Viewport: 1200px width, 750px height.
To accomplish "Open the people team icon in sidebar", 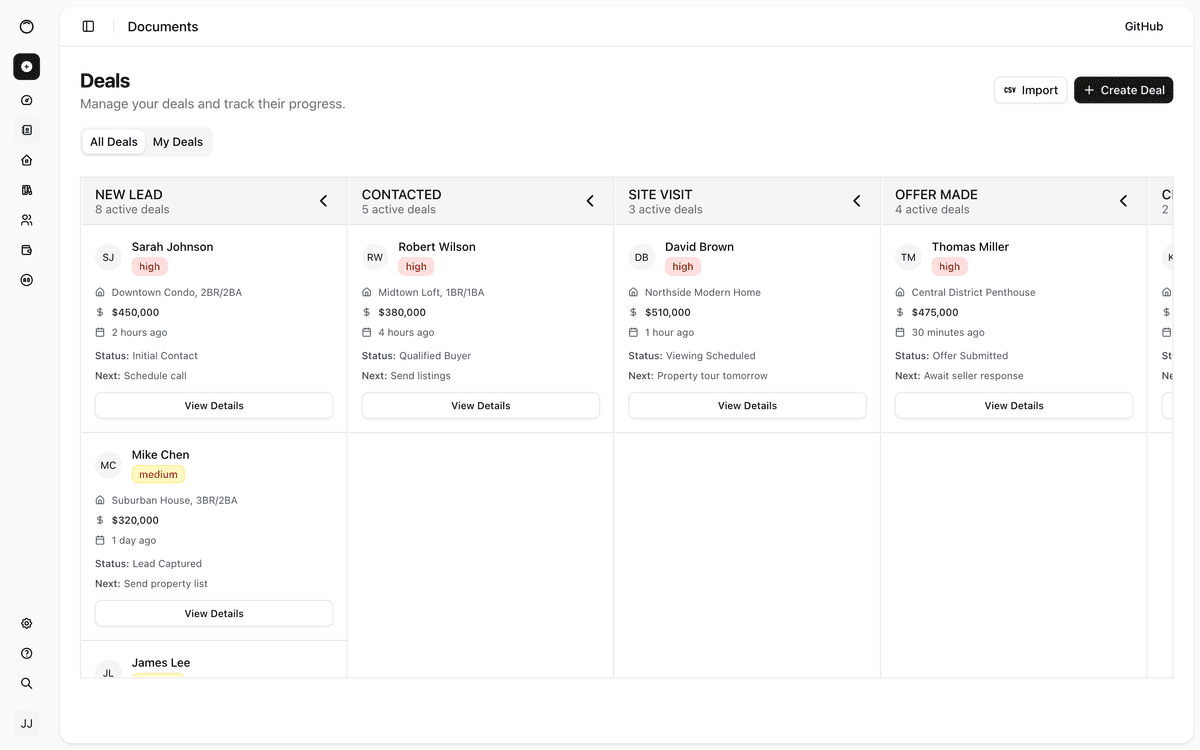I will 27,220.
